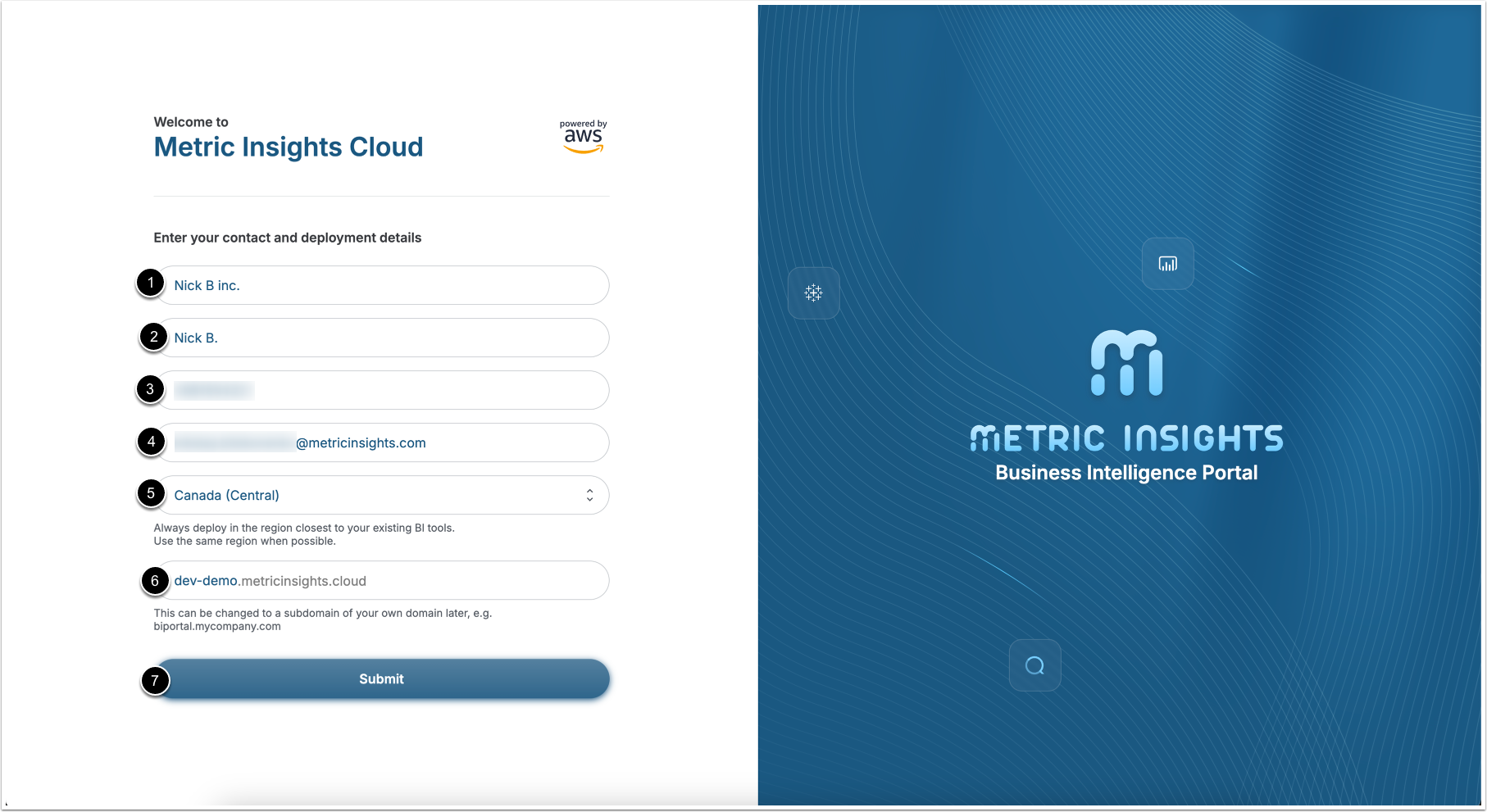Screen dimensions: 1487x812
Task: Click the blurred phone number field
Action: pos(382,390)
